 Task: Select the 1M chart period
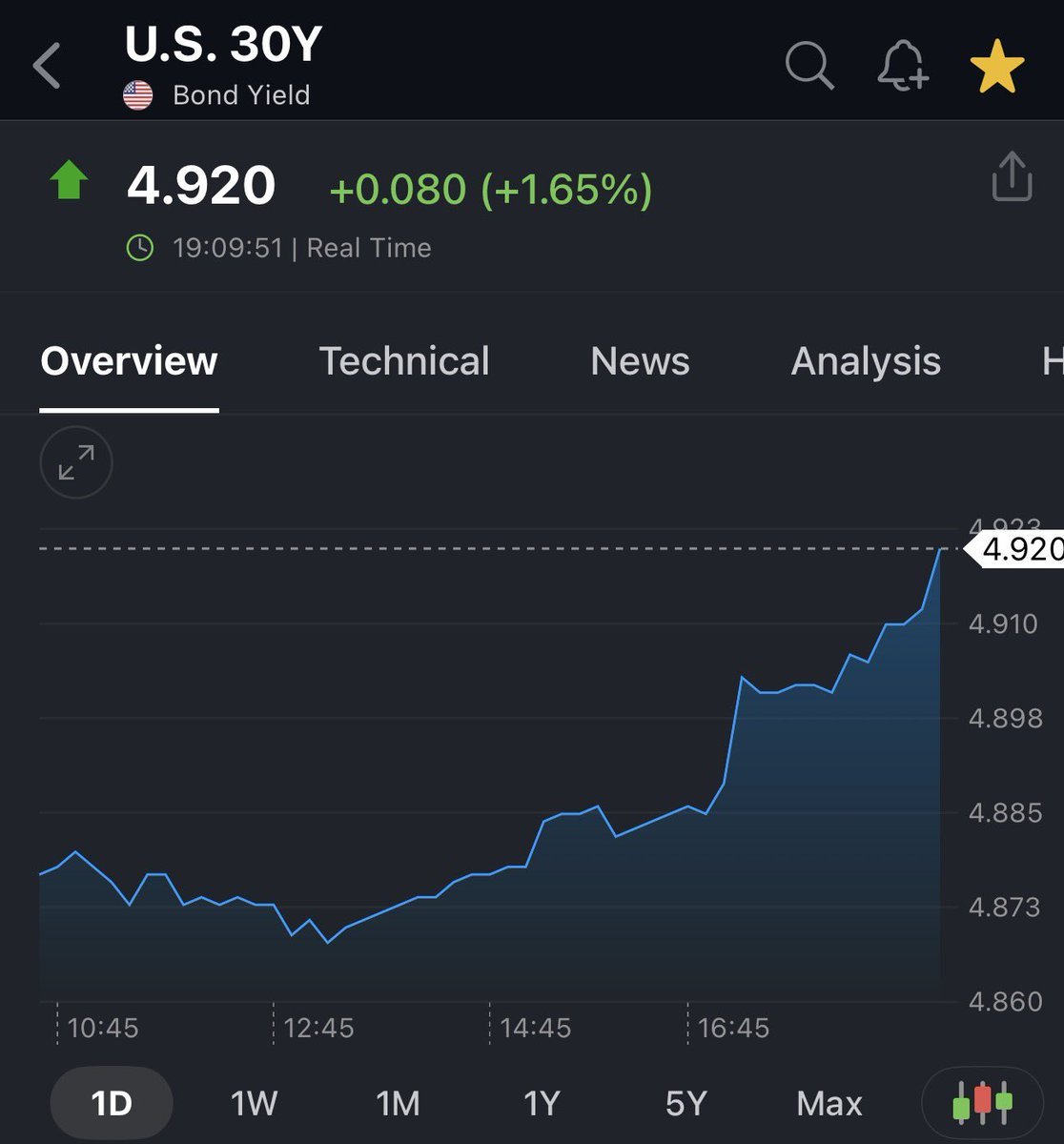tap(397, 1102)
